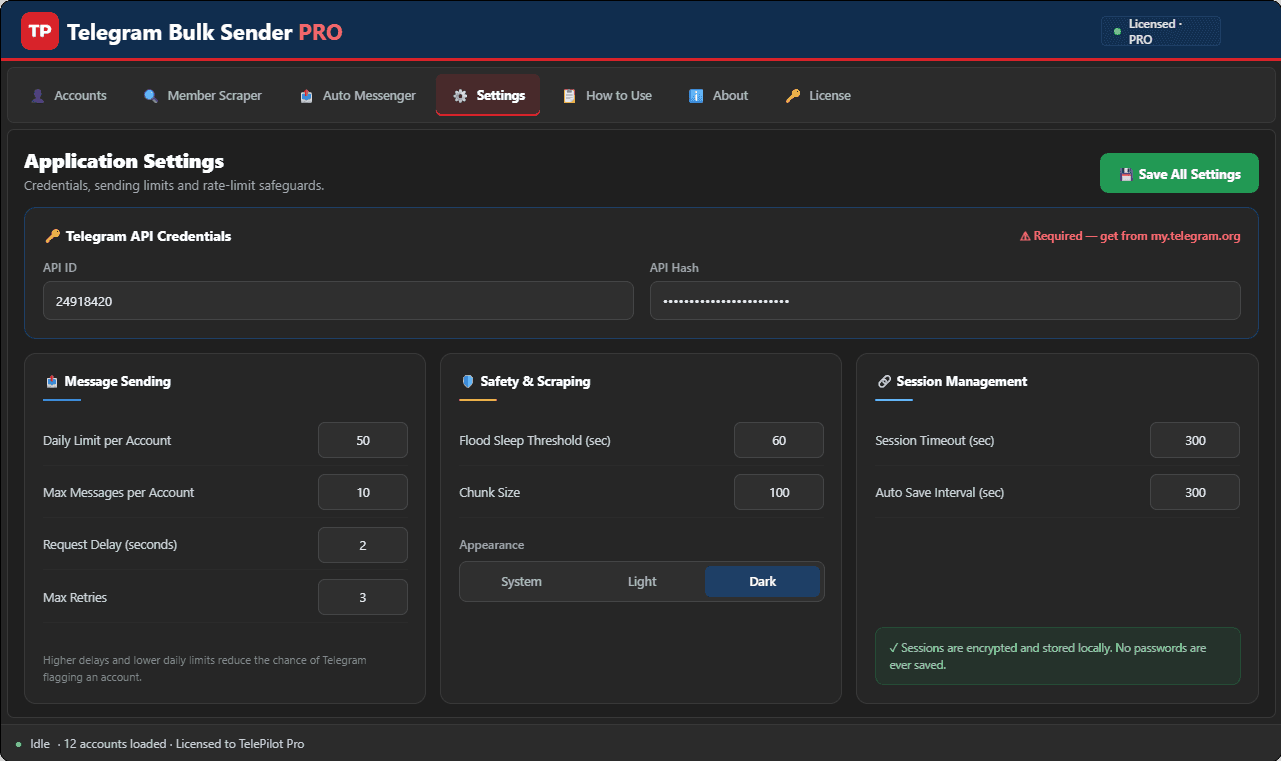Click the green status dot beside Idle
This screenshot has width=1281, height=761.
tap(18, 745)
